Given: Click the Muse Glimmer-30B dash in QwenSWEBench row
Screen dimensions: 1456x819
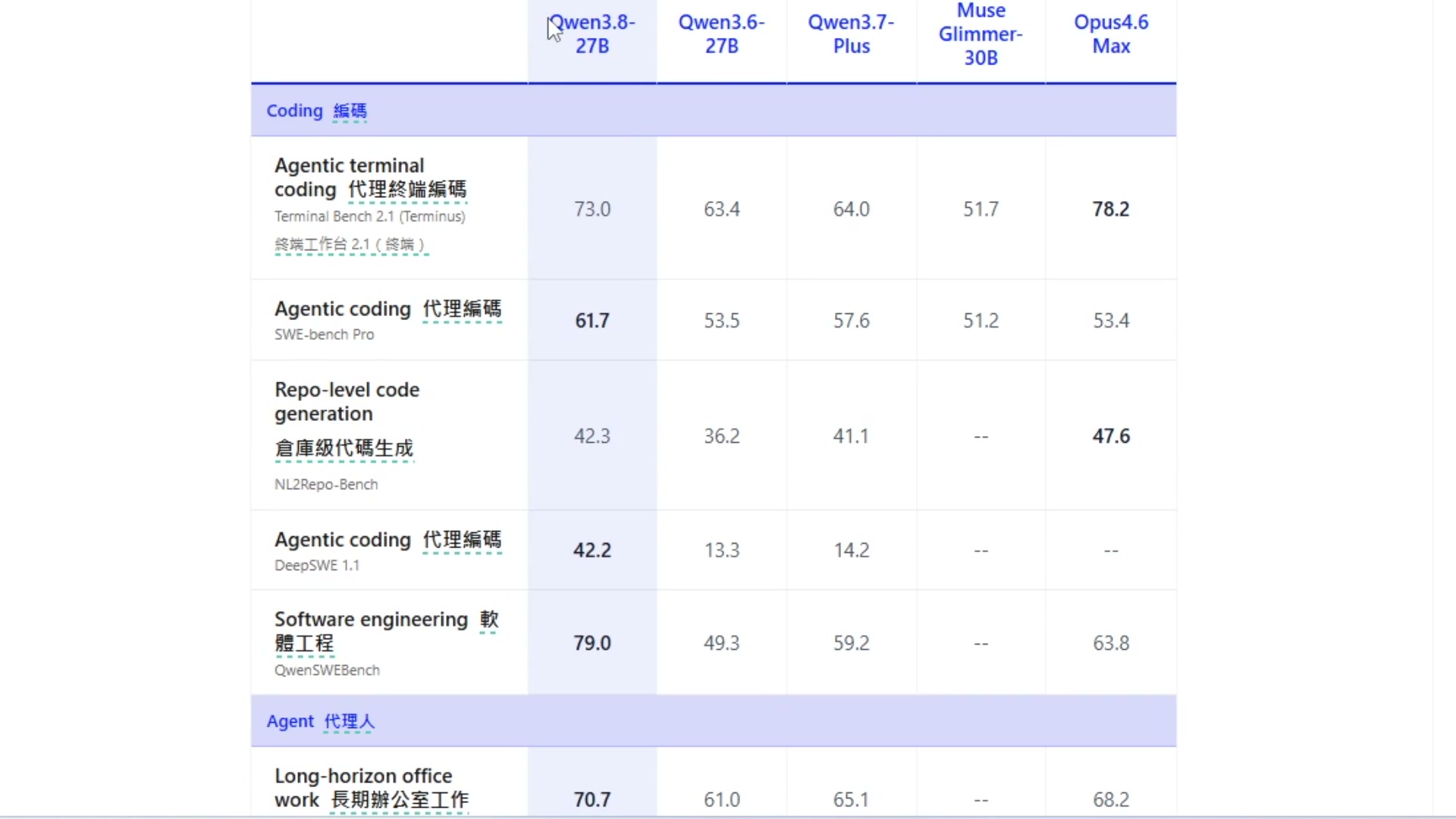Looking at the screenshot, I should pos(981,644).
